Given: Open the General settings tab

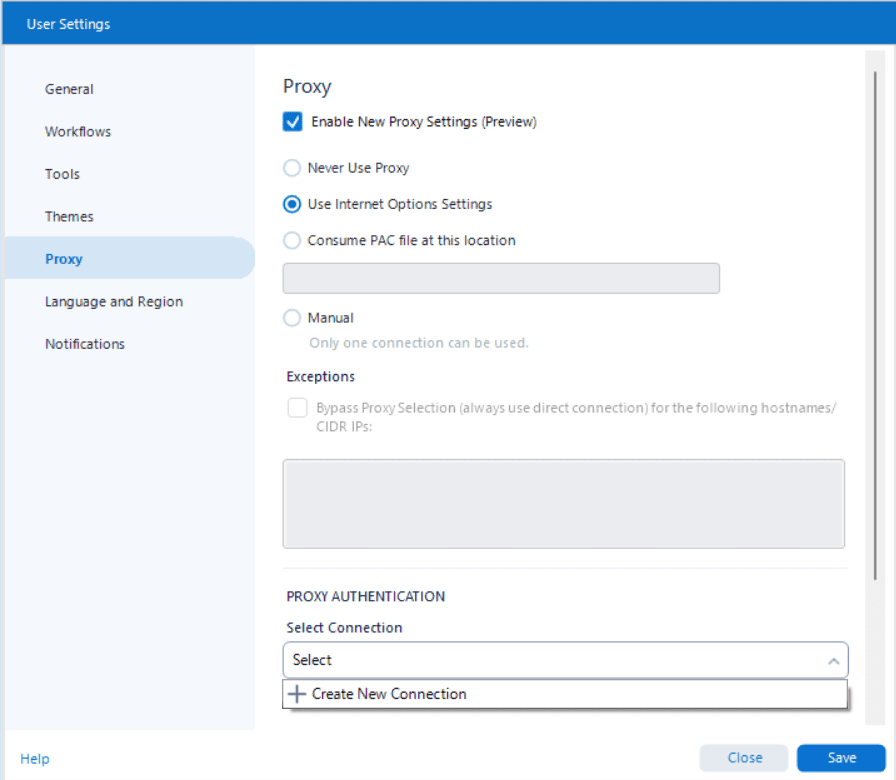Looking at the screenshot, I should (x=69, y=89).
